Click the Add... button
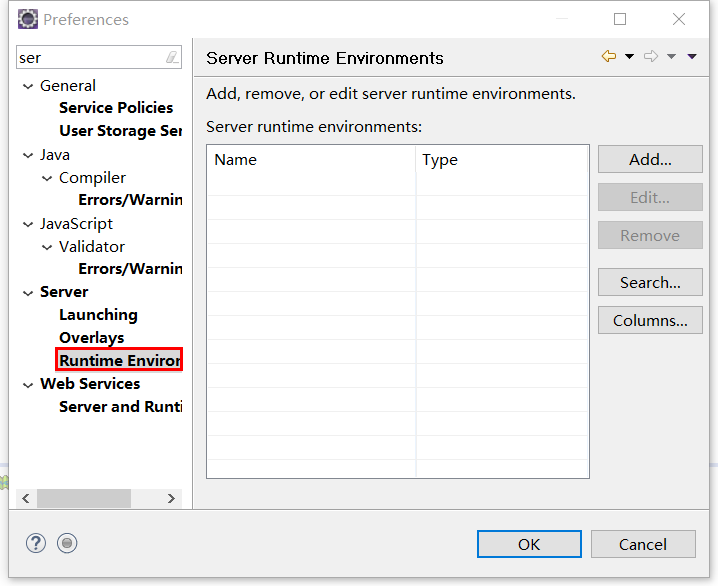 click(650, 159)
